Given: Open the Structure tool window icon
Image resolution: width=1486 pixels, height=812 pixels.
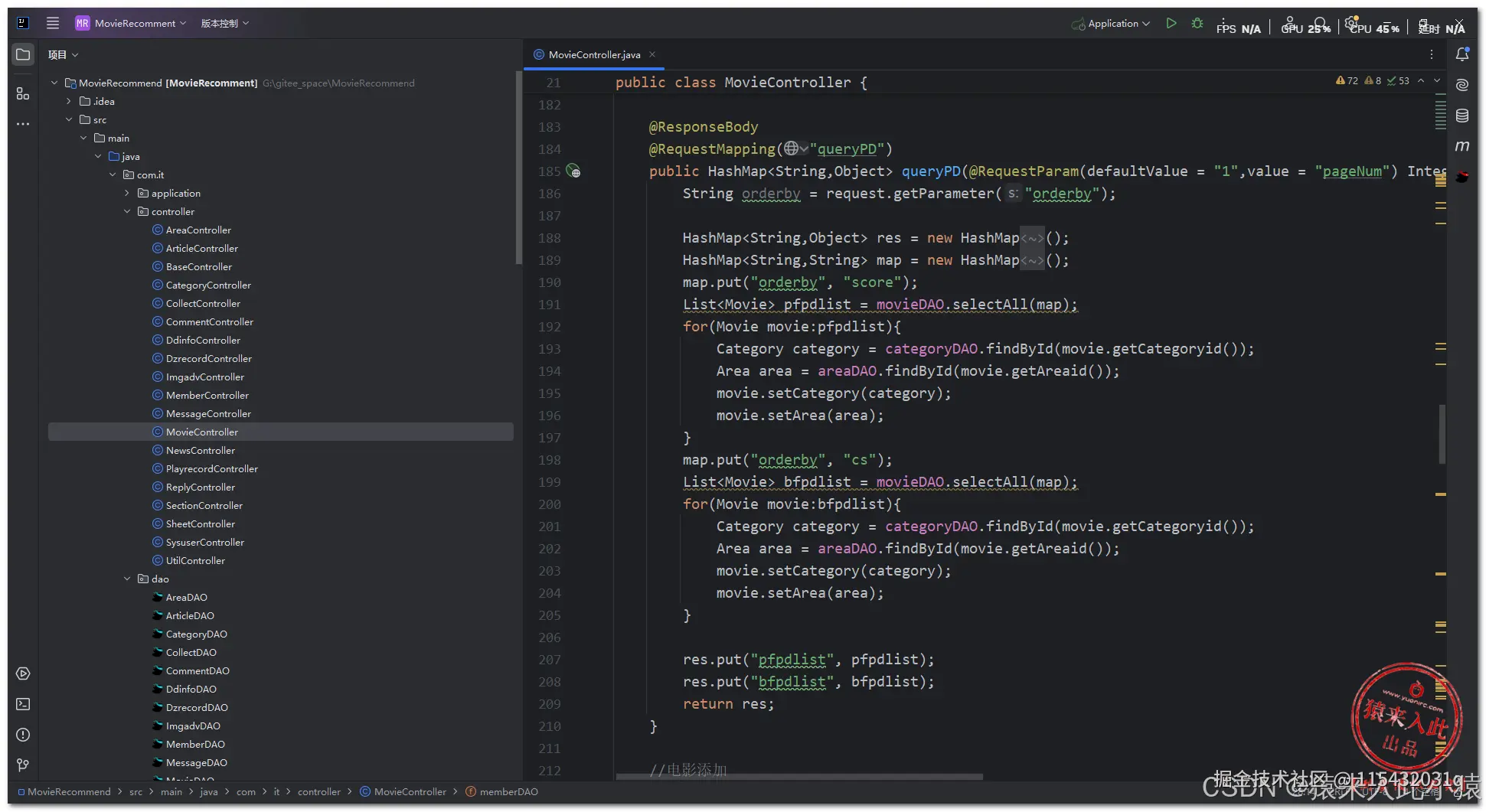Looking at the screenshot, I should [23, 93].
